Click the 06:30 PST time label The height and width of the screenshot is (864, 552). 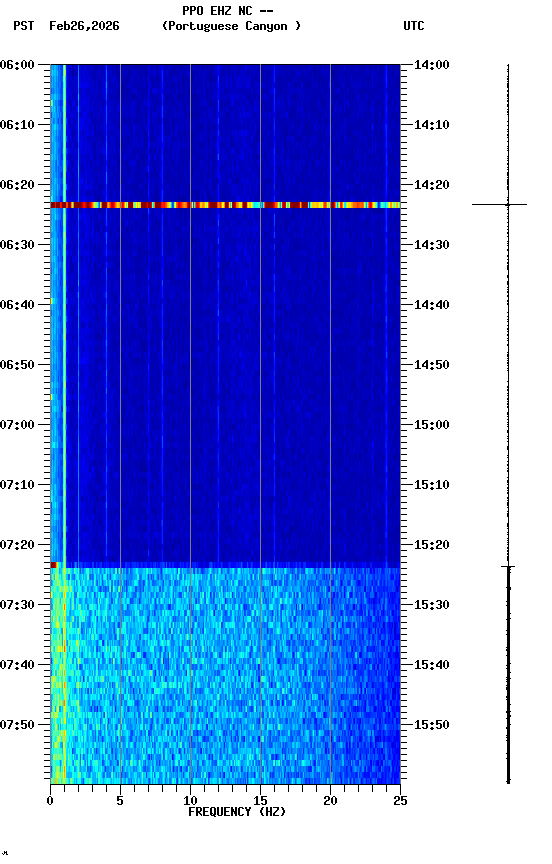click(x=17, y=245)
